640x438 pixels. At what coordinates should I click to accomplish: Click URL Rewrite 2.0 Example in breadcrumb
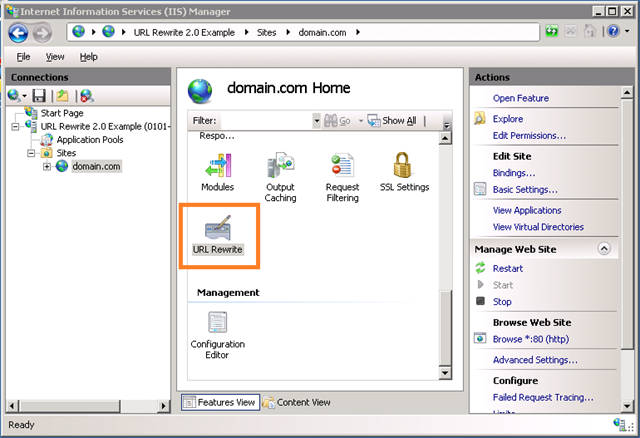pyautogui.click(x=184, y=33)
